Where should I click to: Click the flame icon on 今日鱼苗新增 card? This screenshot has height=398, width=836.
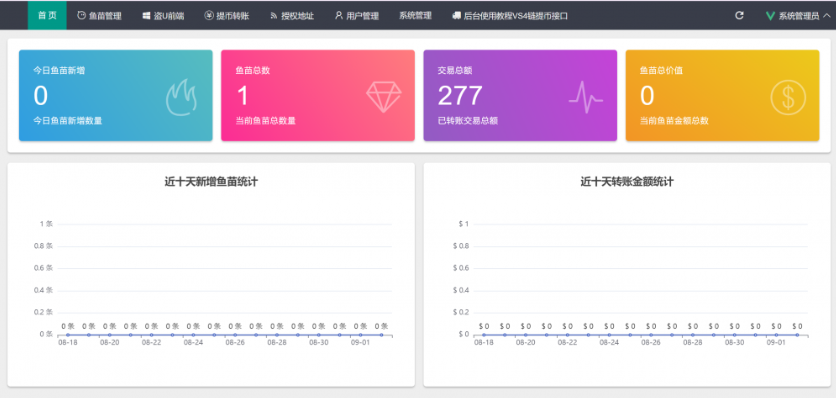pyautogui.click(x=181, y=97)
